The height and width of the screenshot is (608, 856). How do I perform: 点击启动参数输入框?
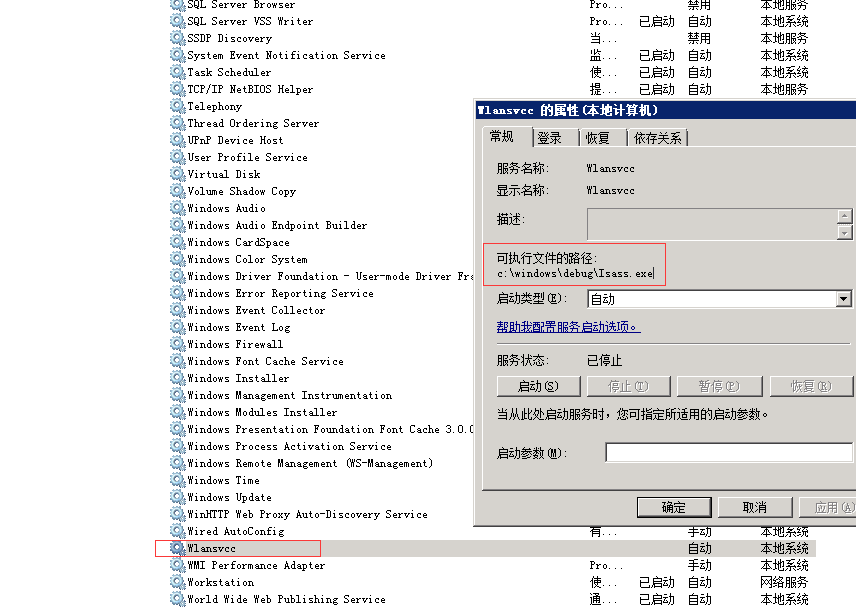pos(728,452)
